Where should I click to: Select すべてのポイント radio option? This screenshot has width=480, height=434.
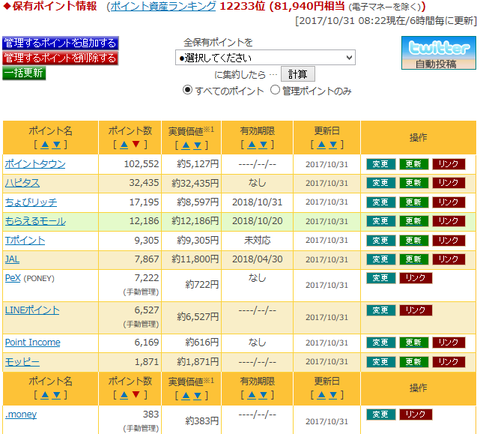click(x=187, y=90)
